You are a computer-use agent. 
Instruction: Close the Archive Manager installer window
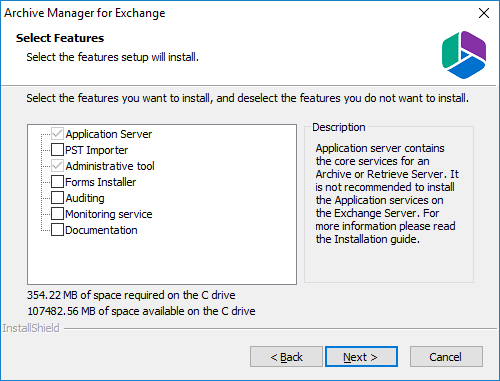484,13
